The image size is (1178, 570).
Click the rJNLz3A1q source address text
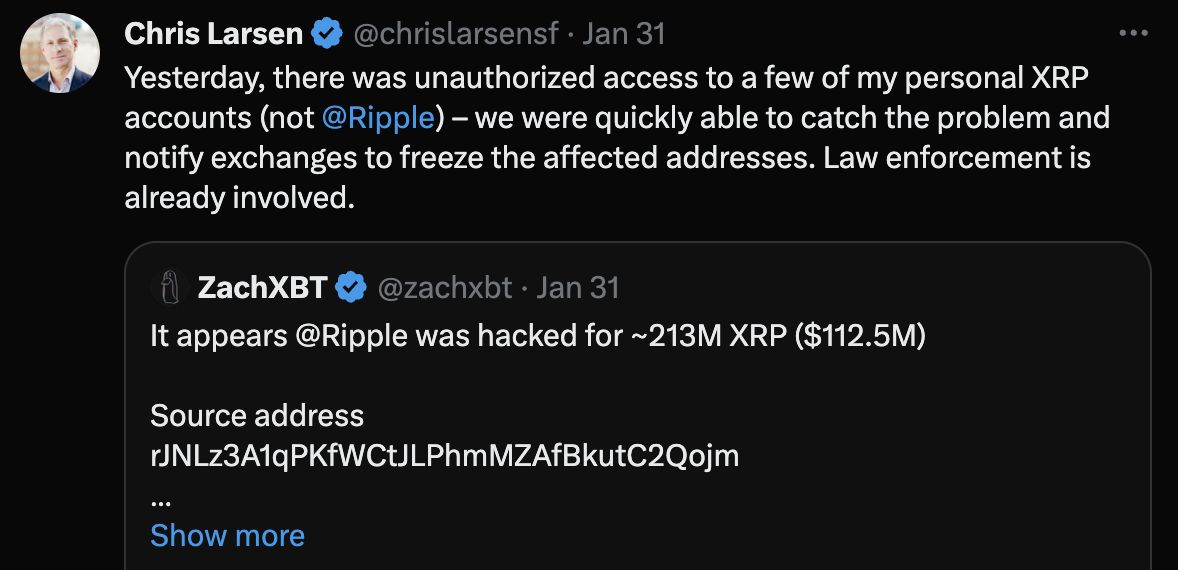(x=444, y=456)
